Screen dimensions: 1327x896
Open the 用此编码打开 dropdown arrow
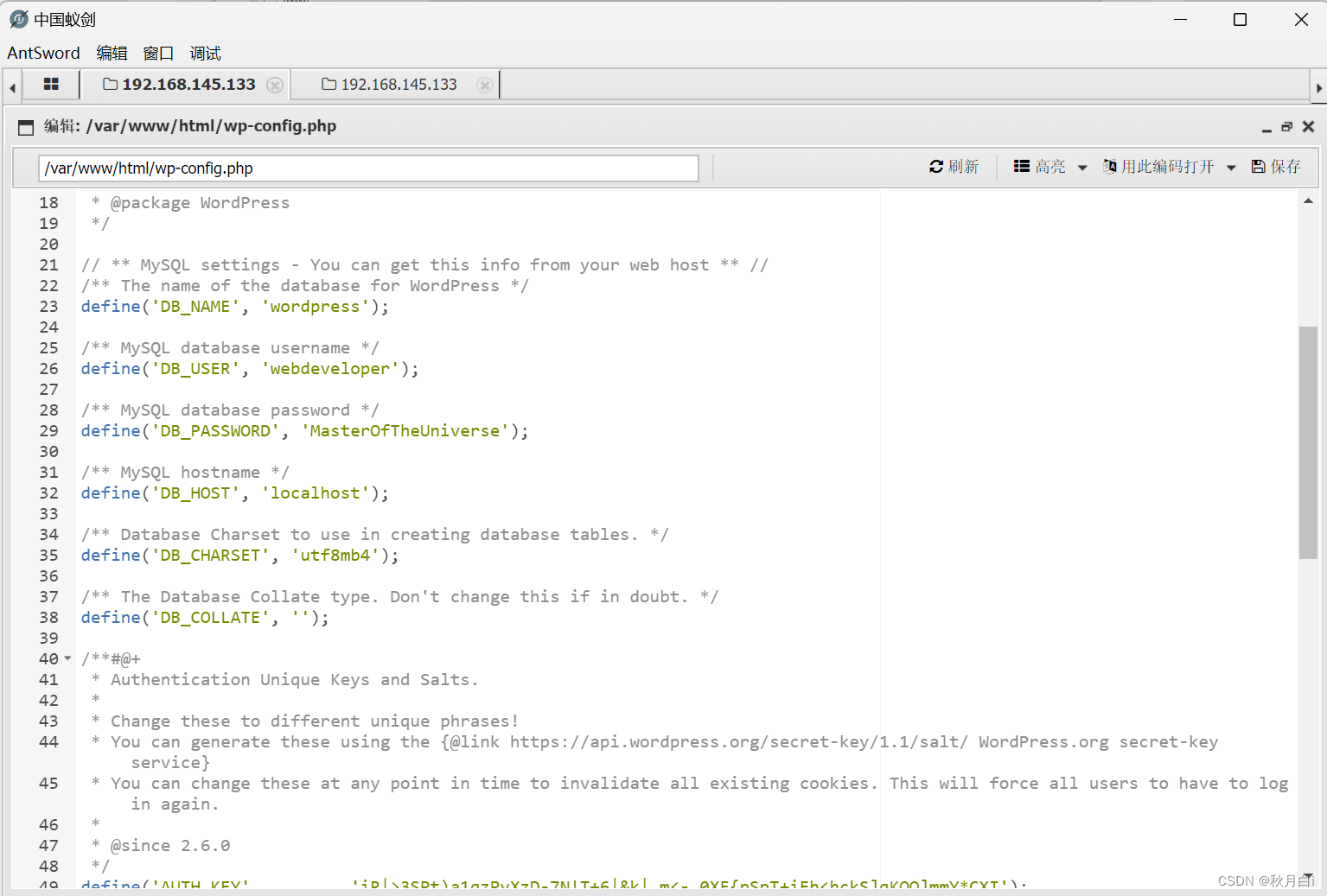click(1230, 167)
